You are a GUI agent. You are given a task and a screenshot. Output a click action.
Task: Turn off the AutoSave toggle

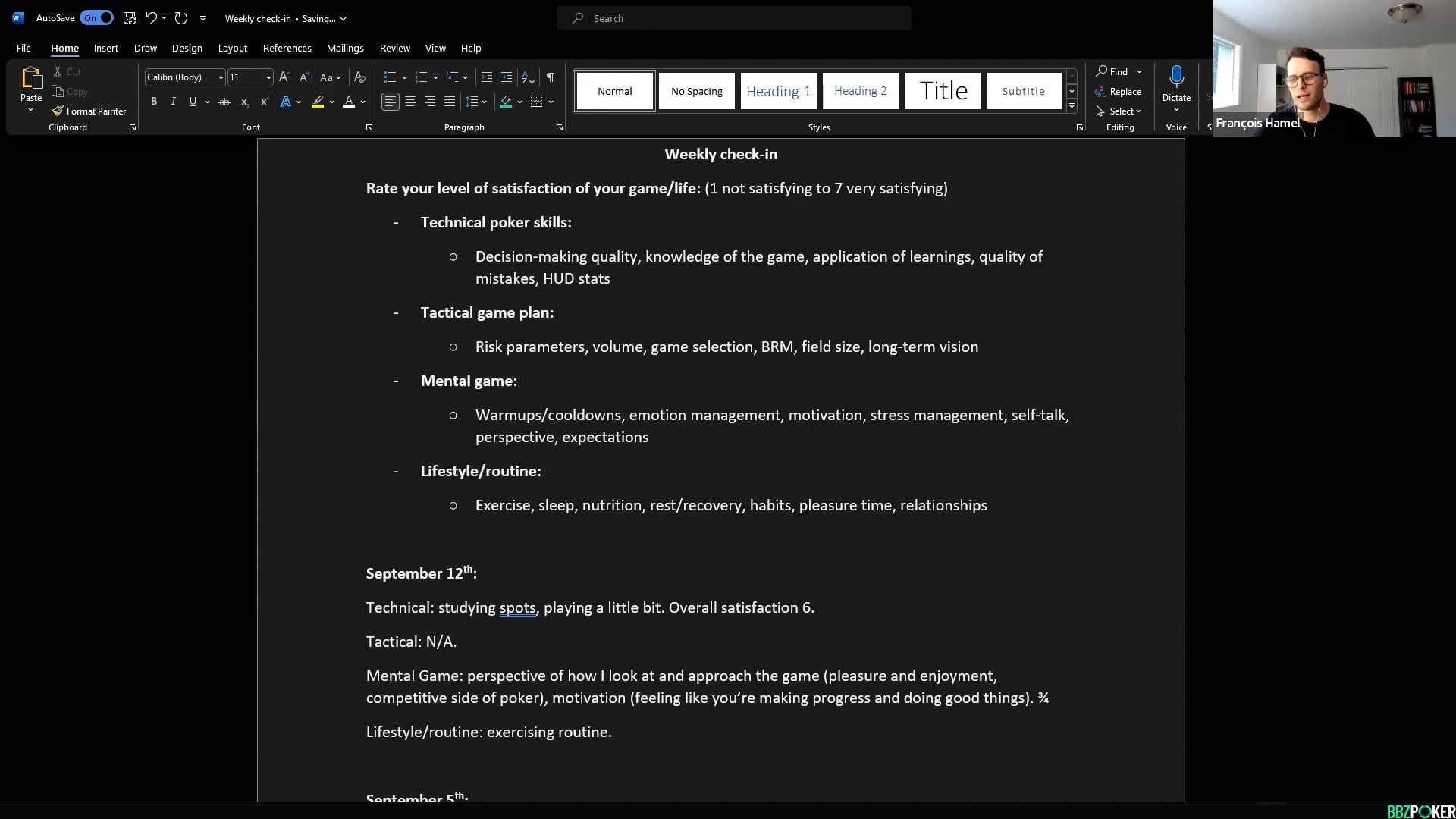(96, 17)
